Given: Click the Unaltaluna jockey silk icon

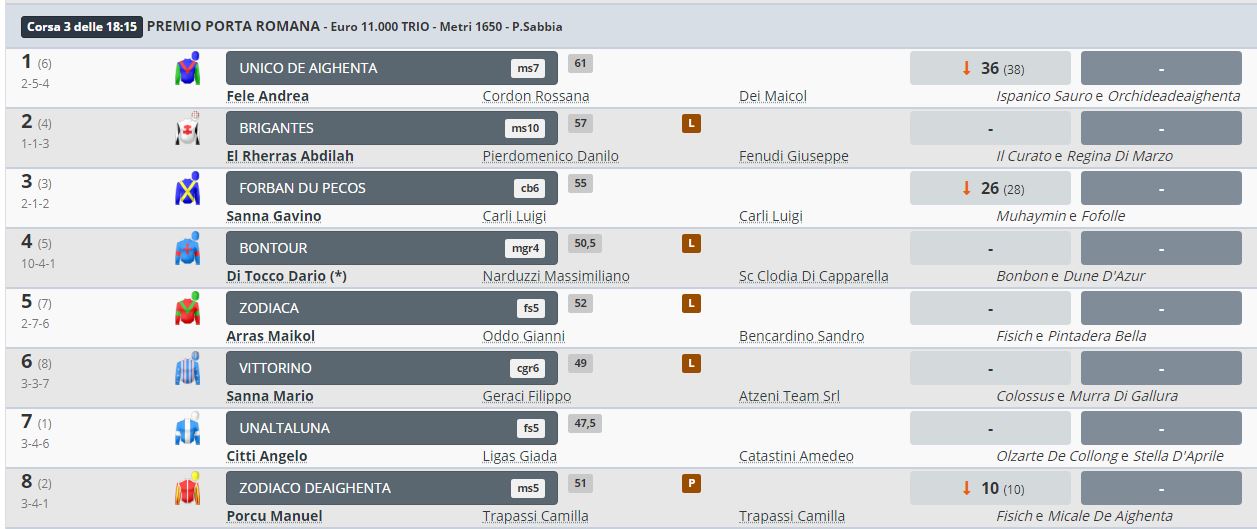Looking at the screenshot, I should point(187,429).
